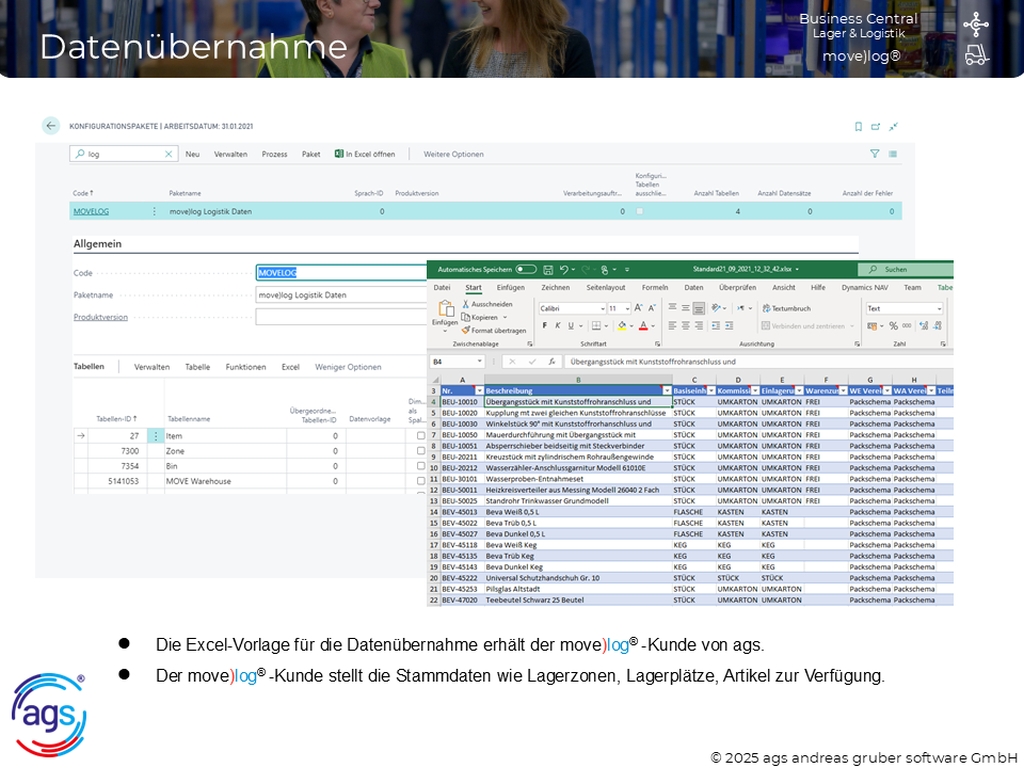Screen dimensions: 1024x768
Task: Check the Dimension checkbox for the Item row
Action: point(421,436)
